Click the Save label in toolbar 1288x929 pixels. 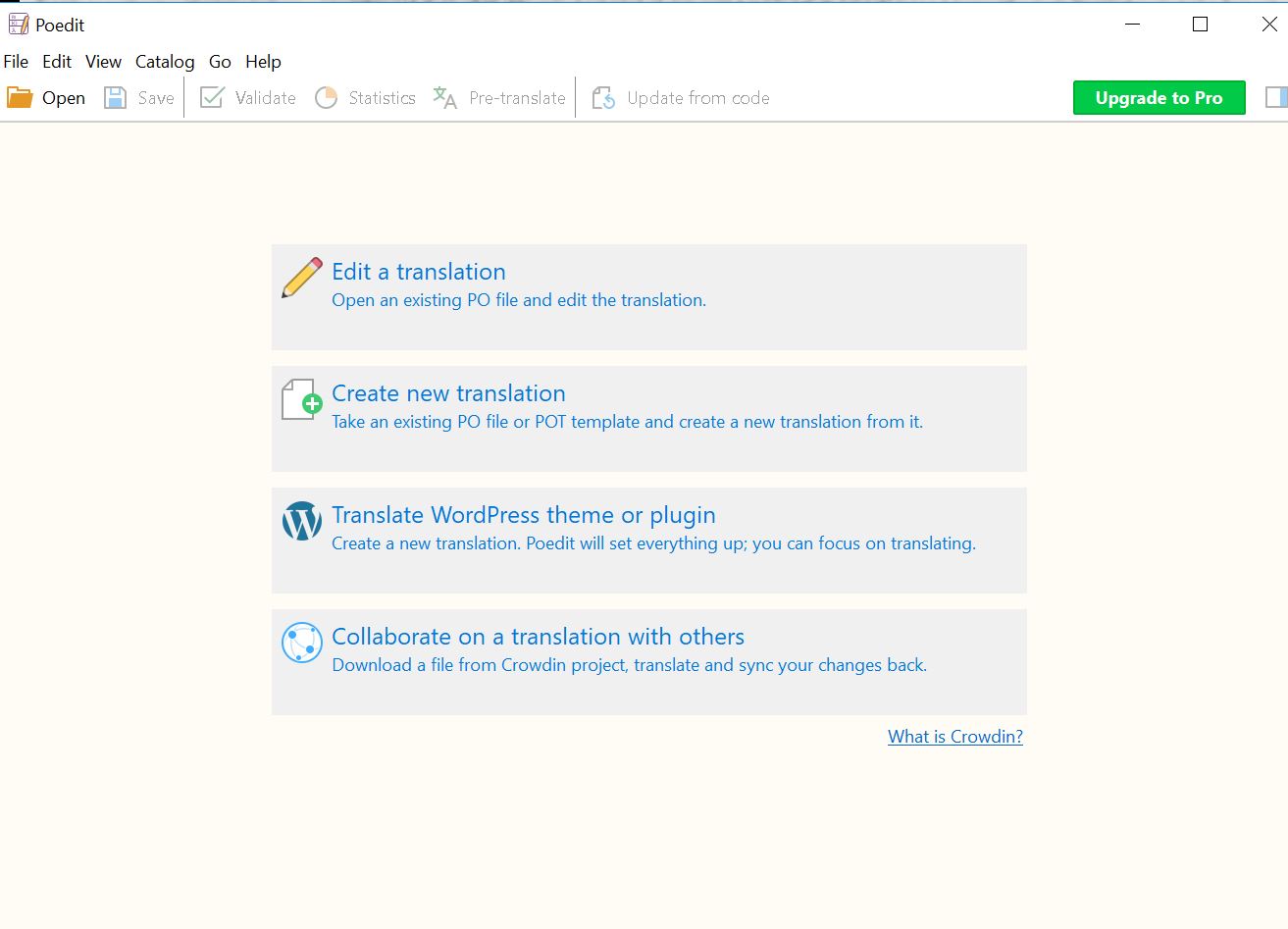click(x=156, y=98)
